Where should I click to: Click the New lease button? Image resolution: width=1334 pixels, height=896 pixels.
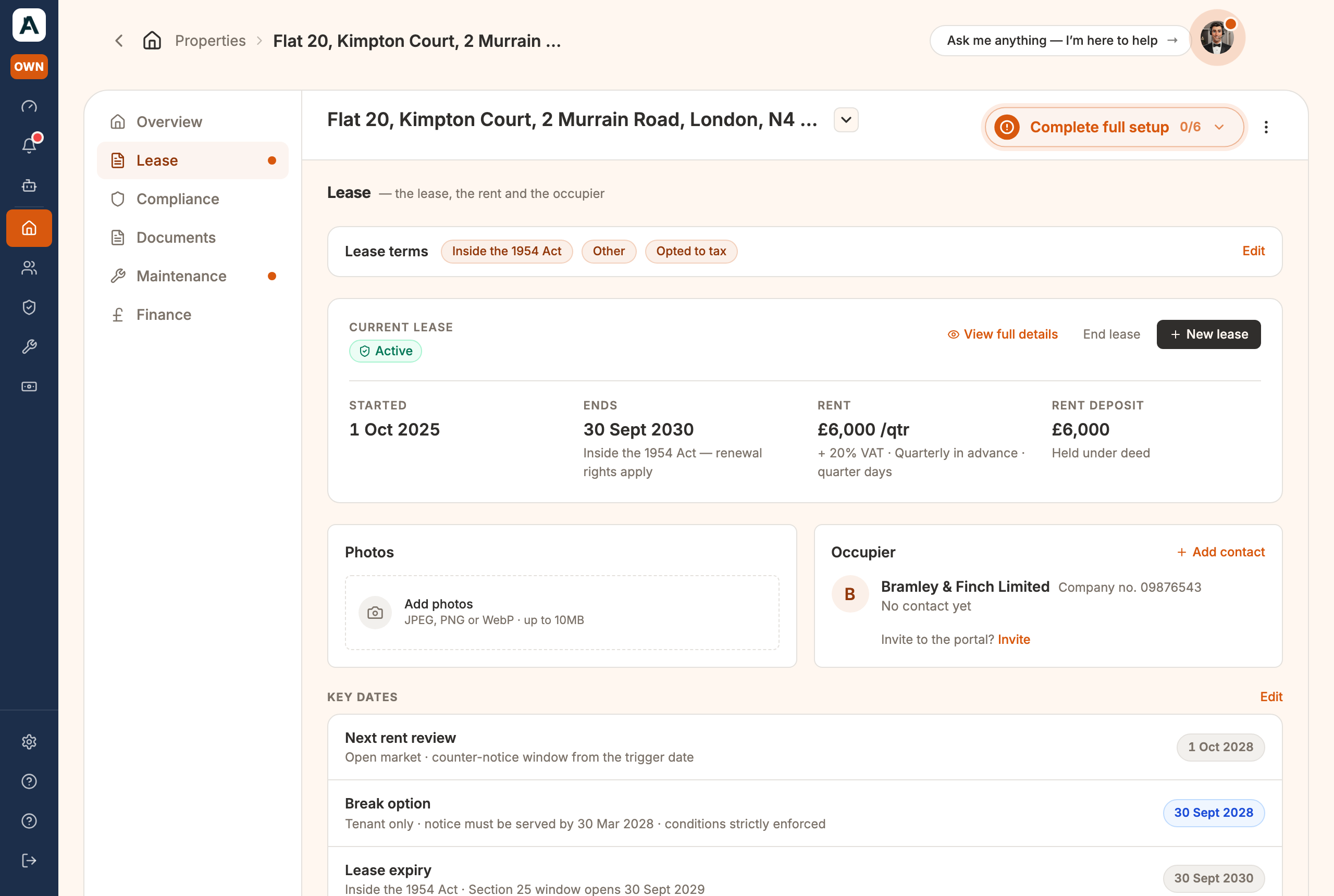tap(1208, 334)
